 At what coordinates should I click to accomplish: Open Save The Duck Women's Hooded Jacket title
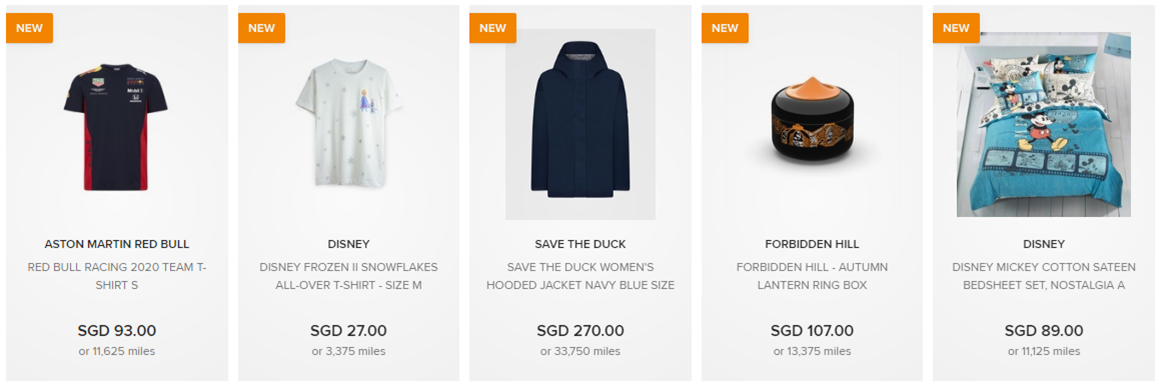pos(580,276)
